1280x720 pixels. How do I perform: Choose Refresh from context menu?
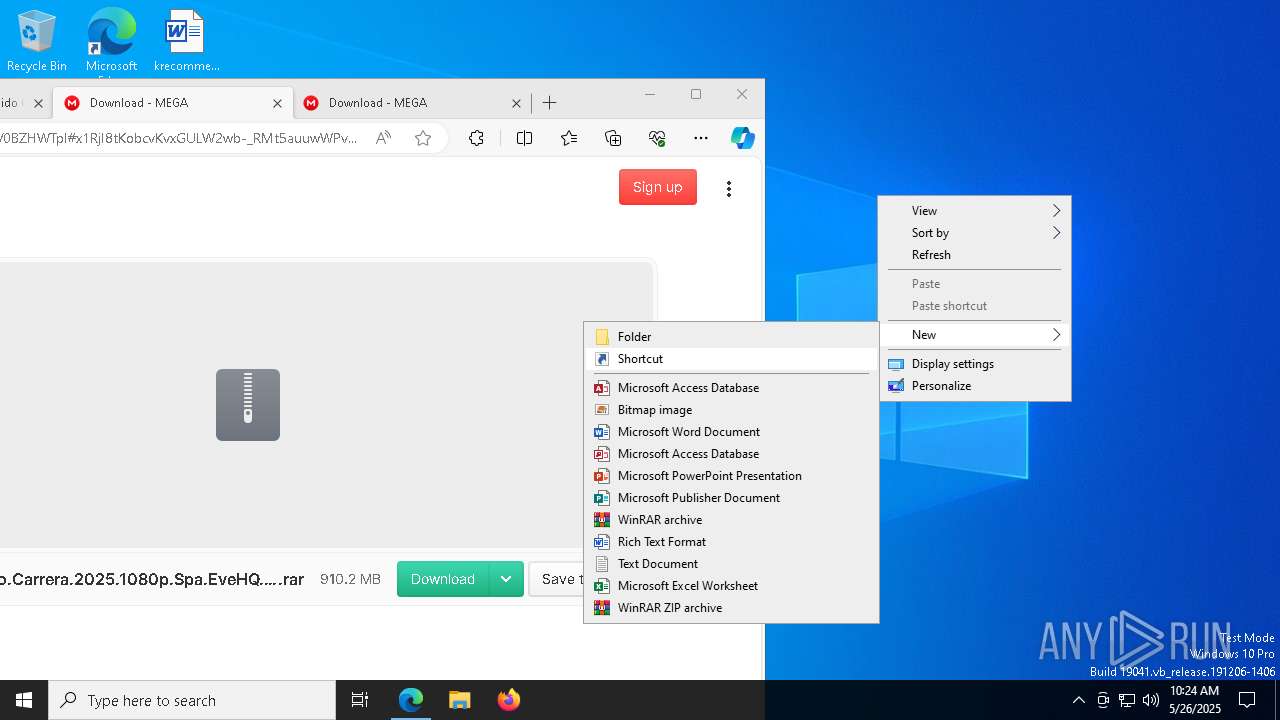(974, 254)
